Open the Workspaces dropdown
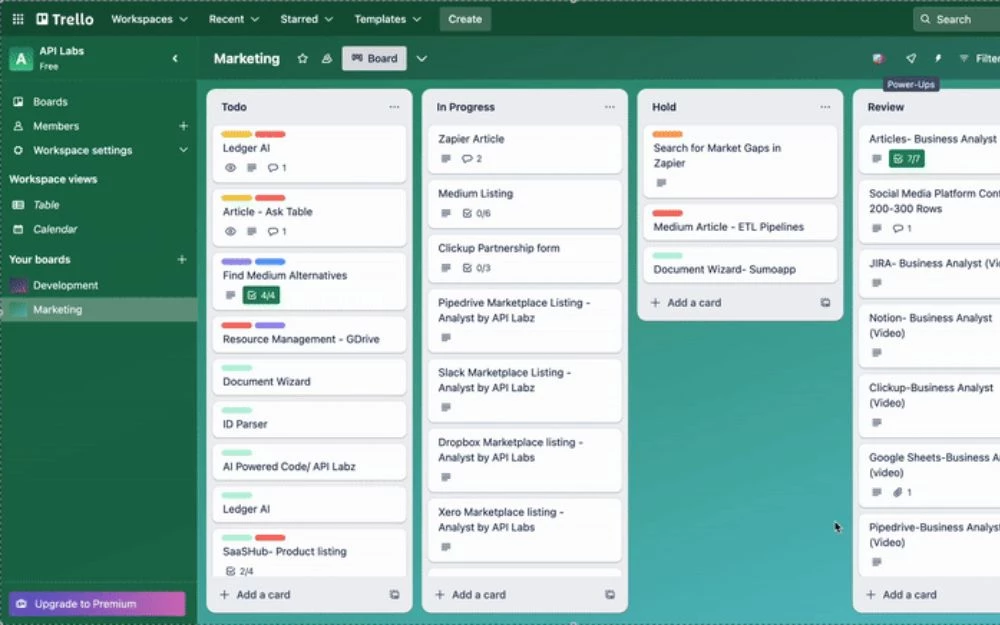Screen dimensions: 1000x625 (149, 19)
